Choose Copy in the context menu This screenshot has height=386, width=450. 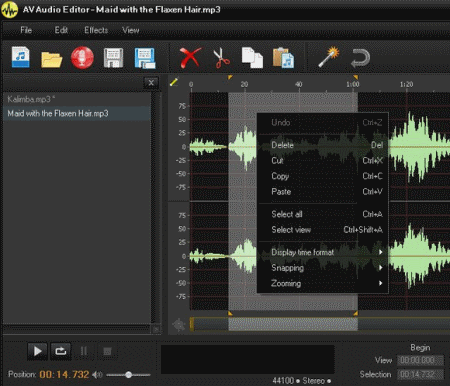[322, 176]
